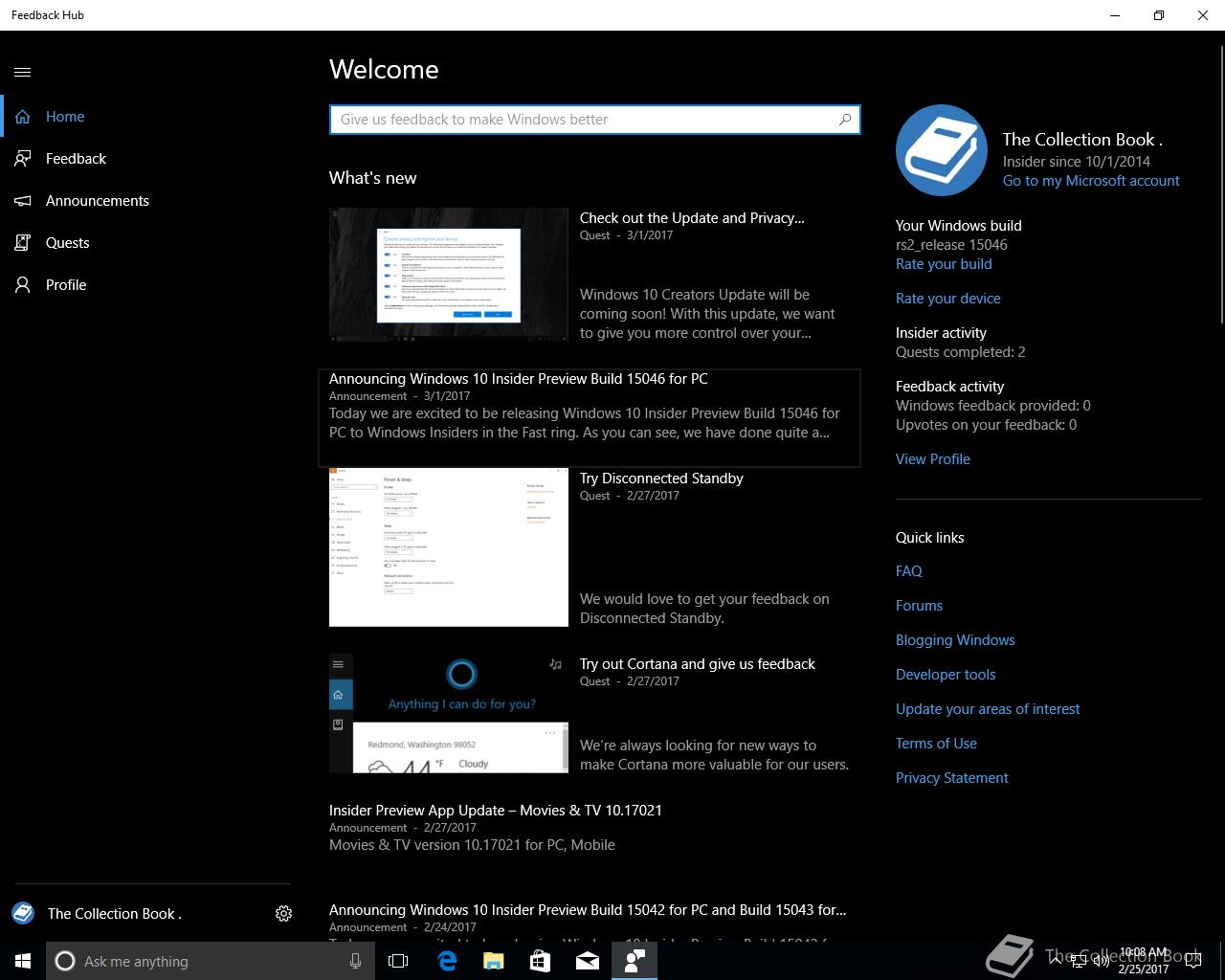Click the Quests checklist icon
Viewport: 1225px width, 980px height.
click(x=23, y=243)
